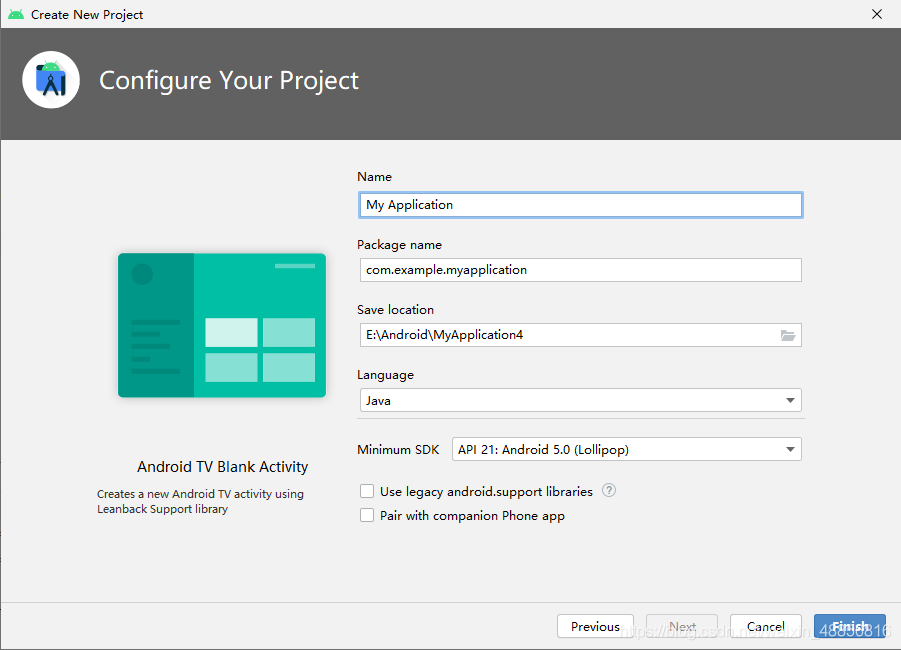Click the Cancel button
The height and width of the screenshot is (650, 901).
point(765,626)
